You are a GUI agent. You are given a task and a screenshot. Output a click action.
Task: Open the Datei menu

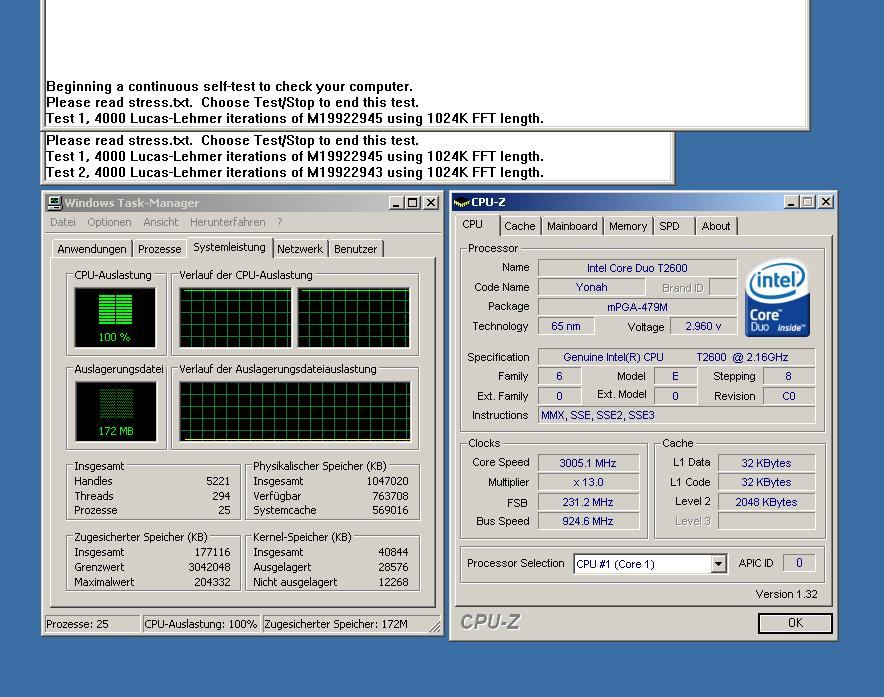63,222
